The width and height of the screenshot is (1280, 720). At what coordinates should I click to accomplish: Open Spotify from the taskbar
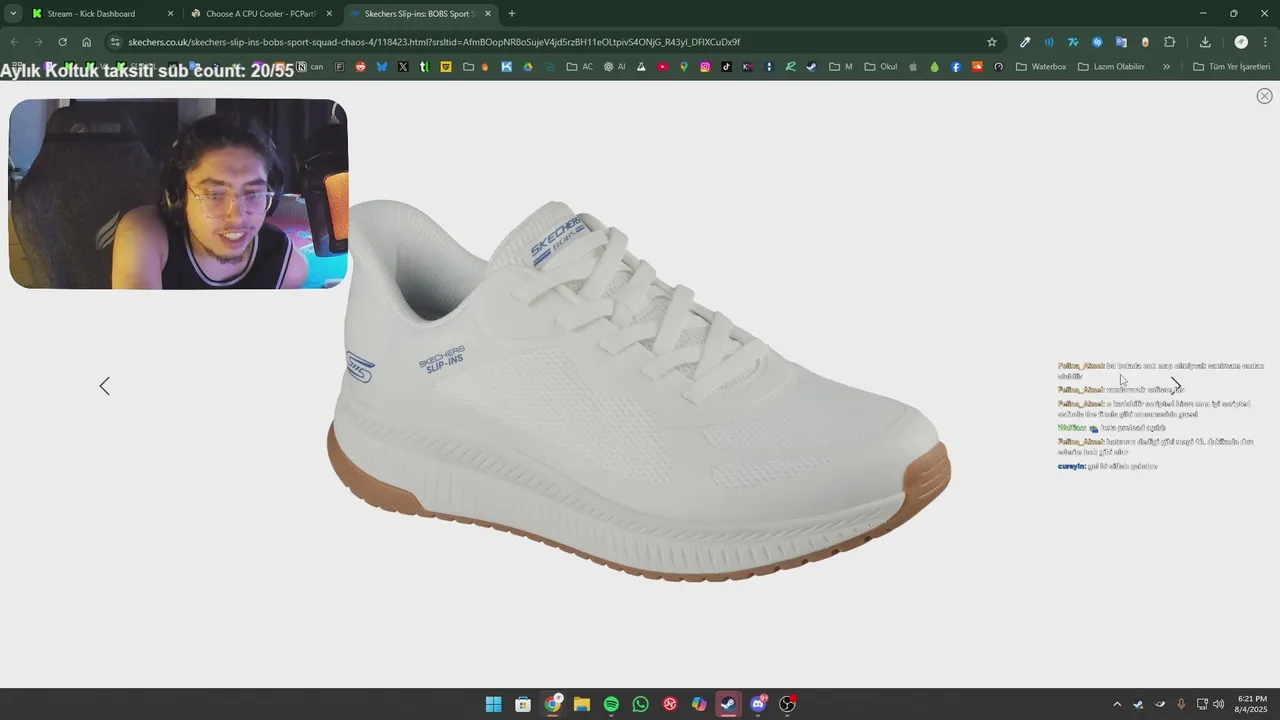point(611,704)
